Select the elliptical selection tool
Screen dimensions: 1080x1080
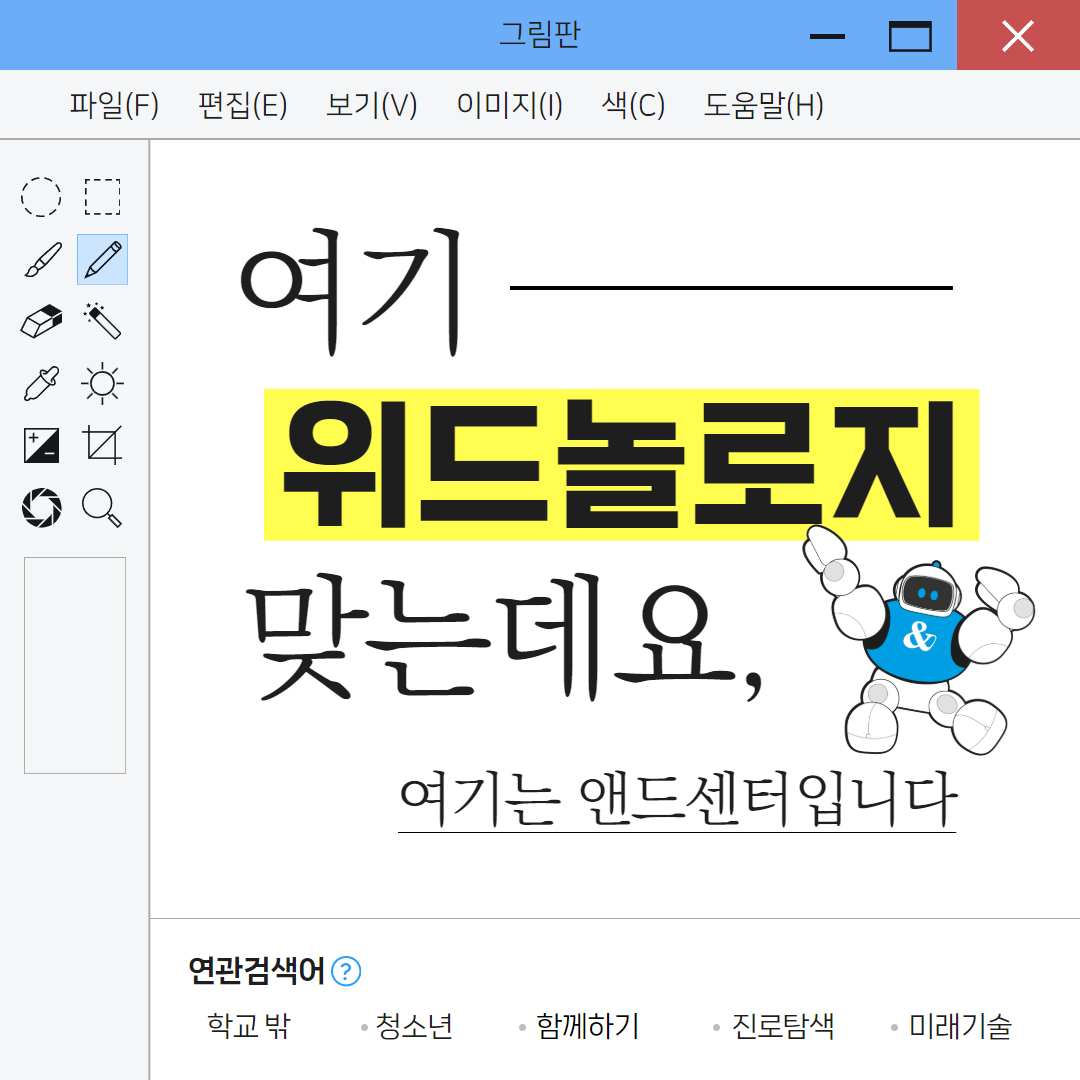point(41,197)
